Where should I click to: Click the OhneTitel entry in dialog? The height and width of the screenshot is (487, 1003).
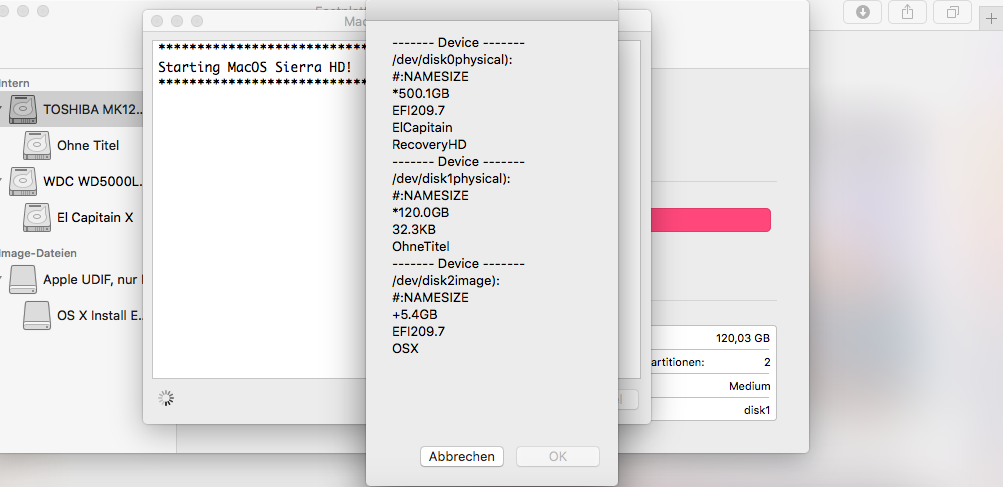421,246
